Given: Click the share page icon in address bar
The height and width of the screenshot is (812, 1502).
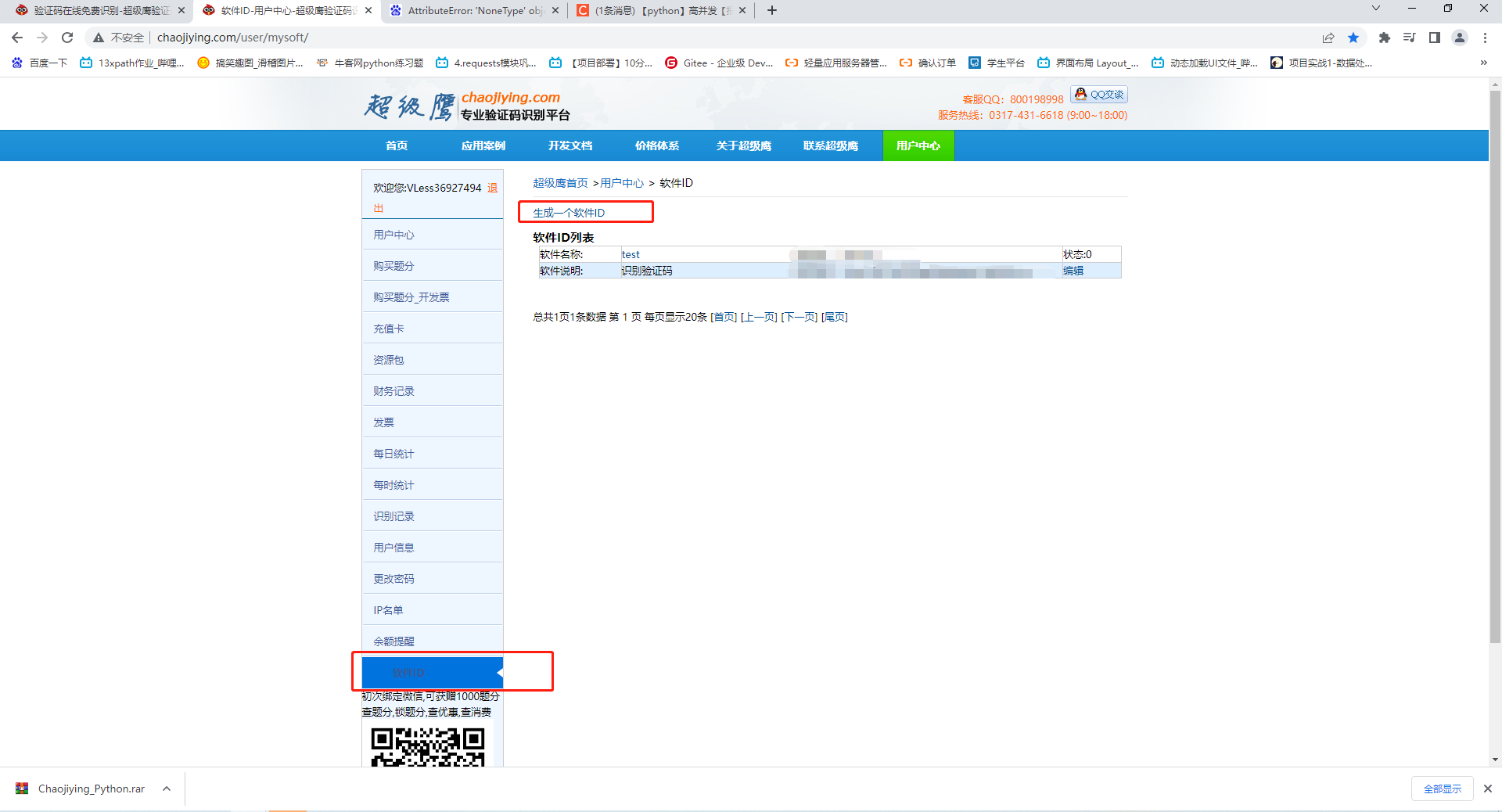Looking at the screenshot, I should pyautogui.click(x=1328, y=38).
